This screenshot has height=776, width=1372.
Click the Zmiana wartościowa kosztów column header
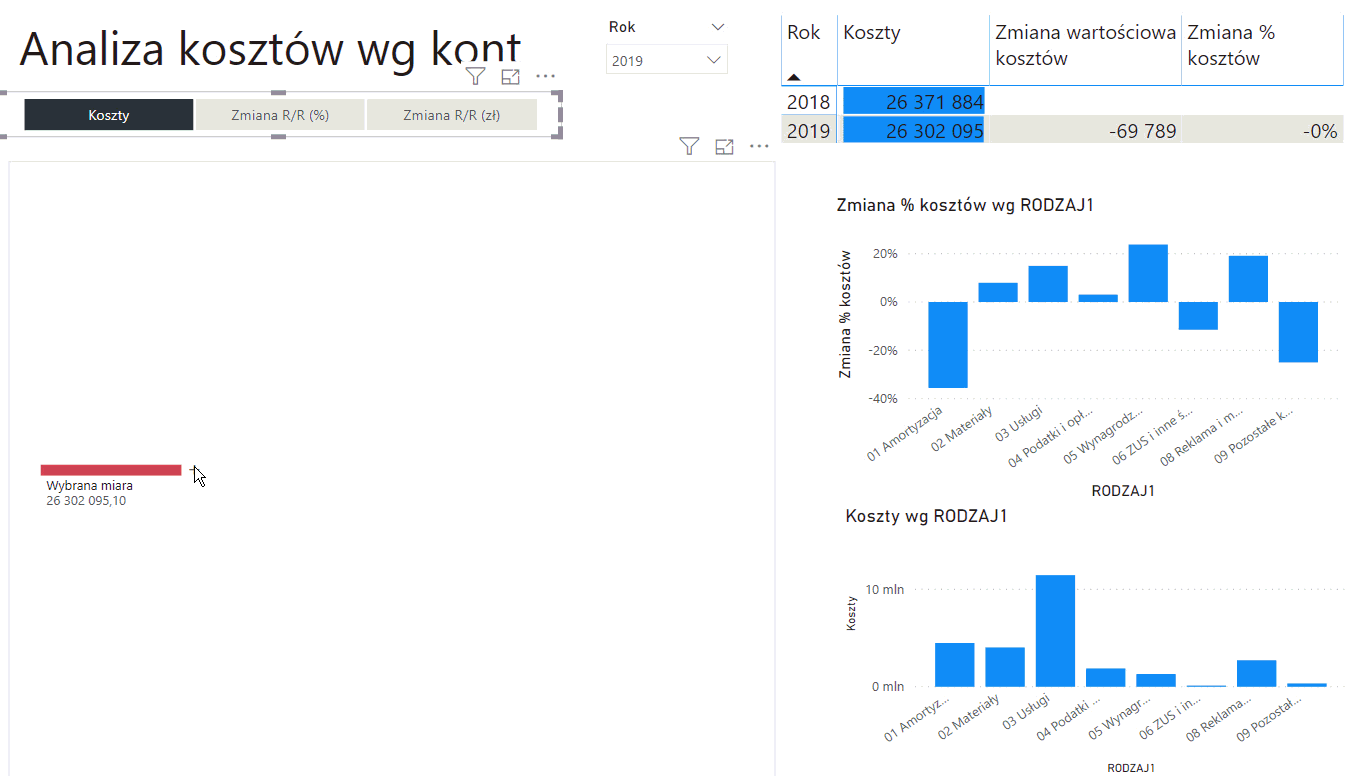click(1085, 45)
